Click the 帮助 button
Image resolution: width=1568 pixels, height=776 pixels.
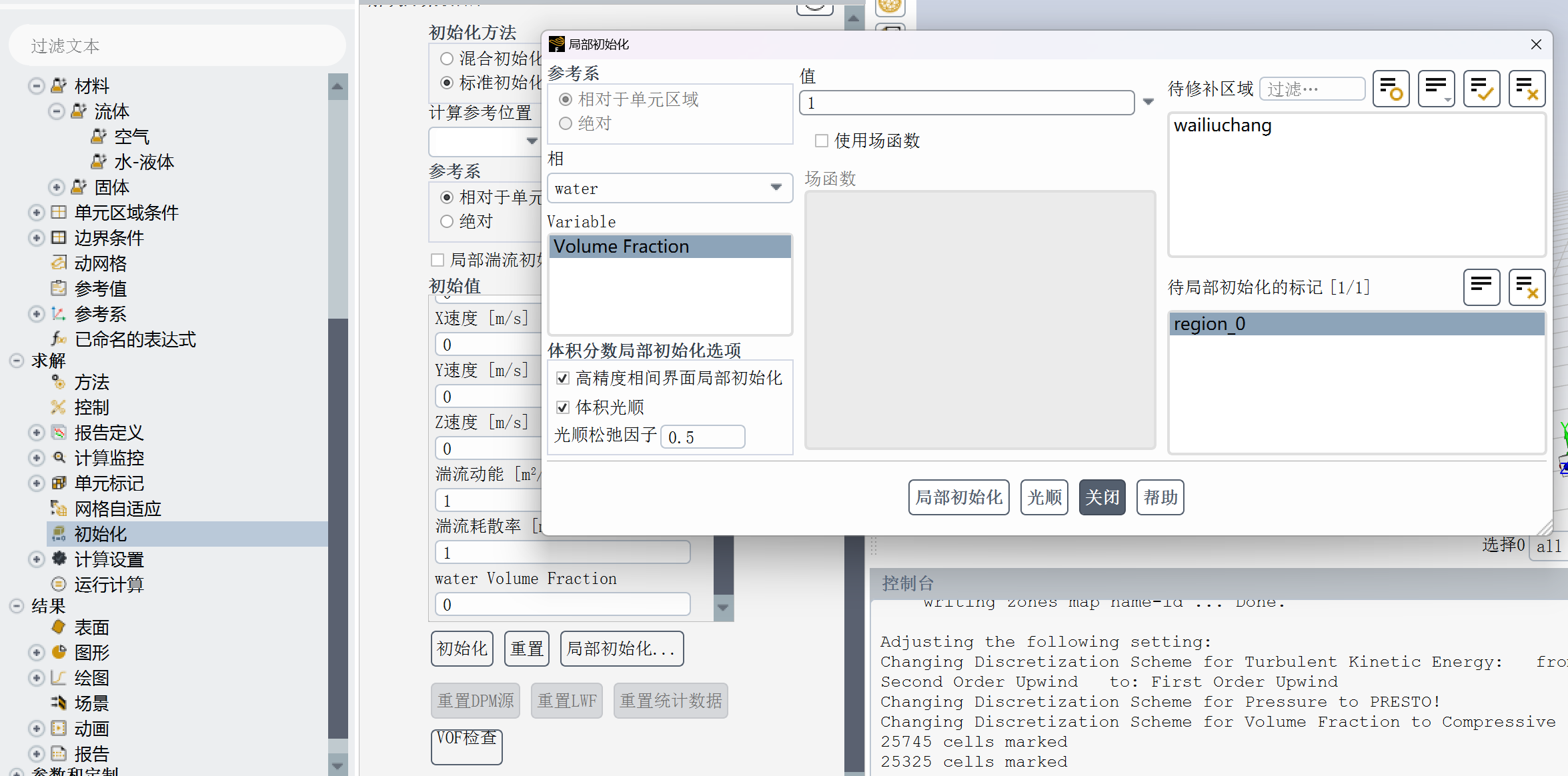[1160, 497]
